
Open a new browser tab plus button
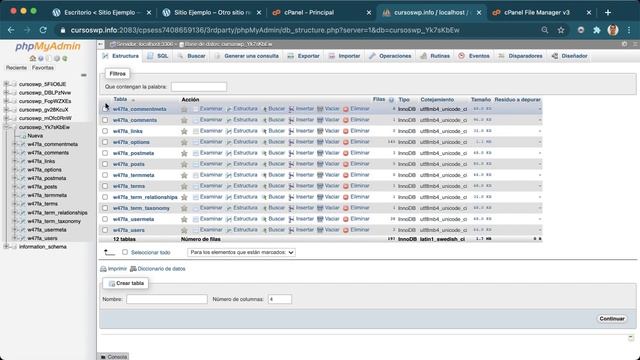pyautogui.click(x=608, y=13)
